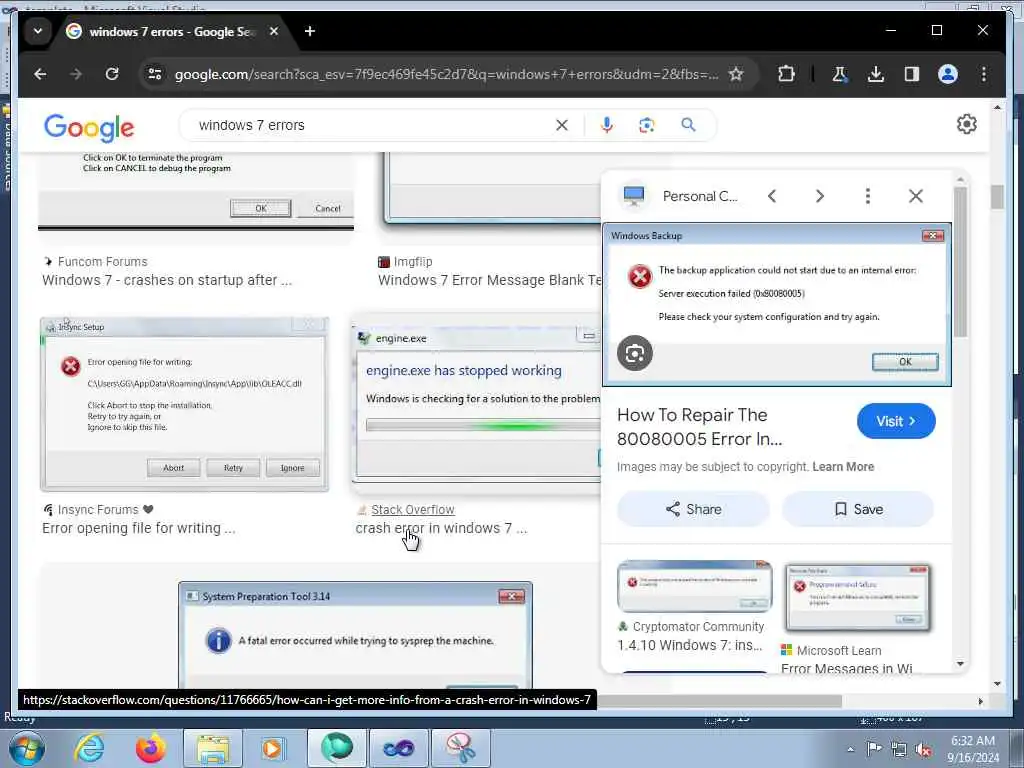The image size is (1024, 768).
Task: Bookmark this page with the star icon
Action: pos(736,74)
